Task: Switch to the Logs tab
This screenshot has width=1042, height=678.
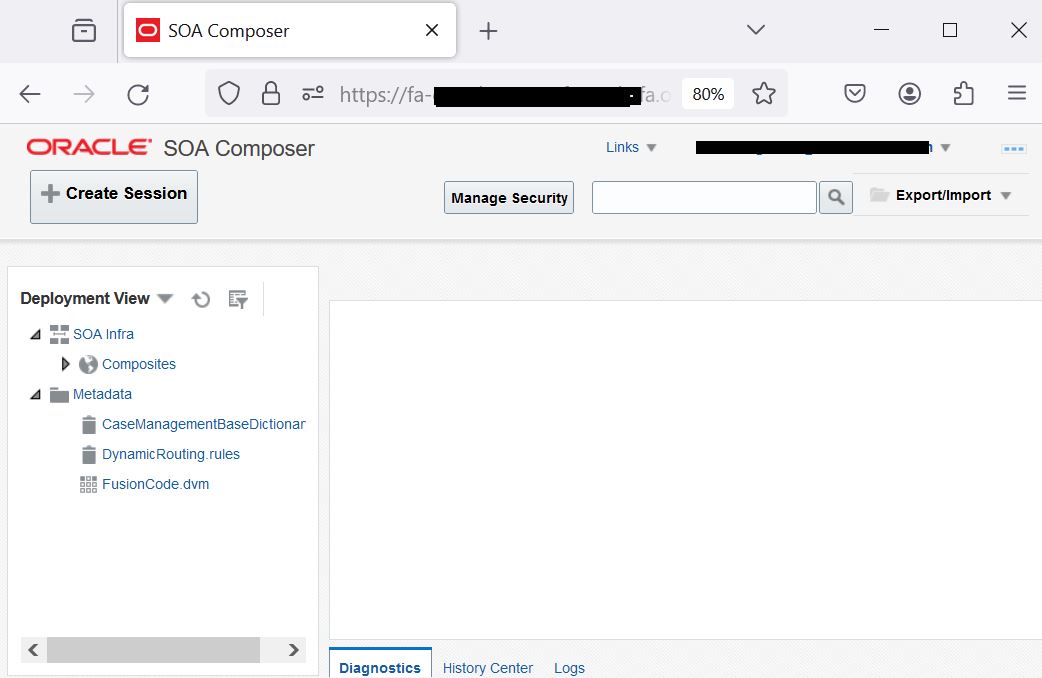Action: pyautogui.click(x=570, y=667)
